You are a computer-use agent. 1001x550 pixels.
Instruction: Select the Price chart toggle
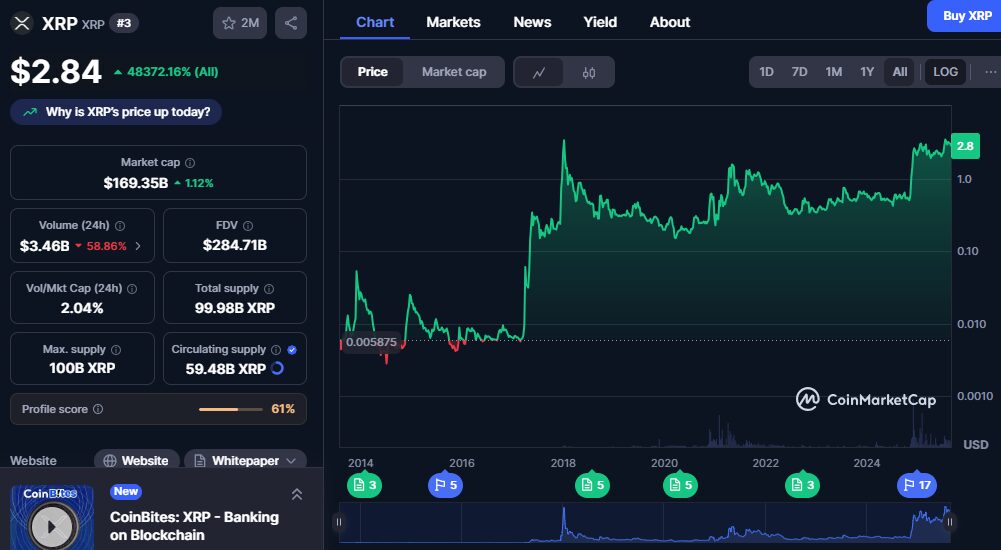373,72
